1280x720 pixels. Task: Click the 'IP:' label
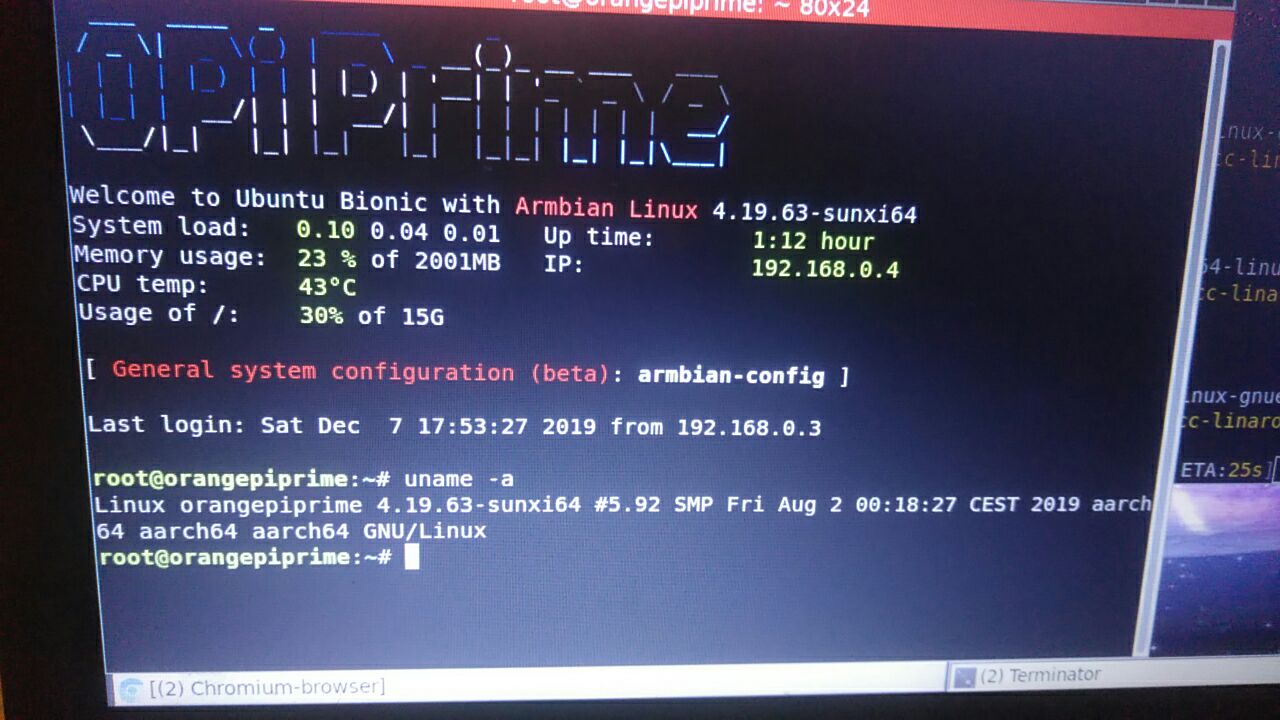coord(563,265)
